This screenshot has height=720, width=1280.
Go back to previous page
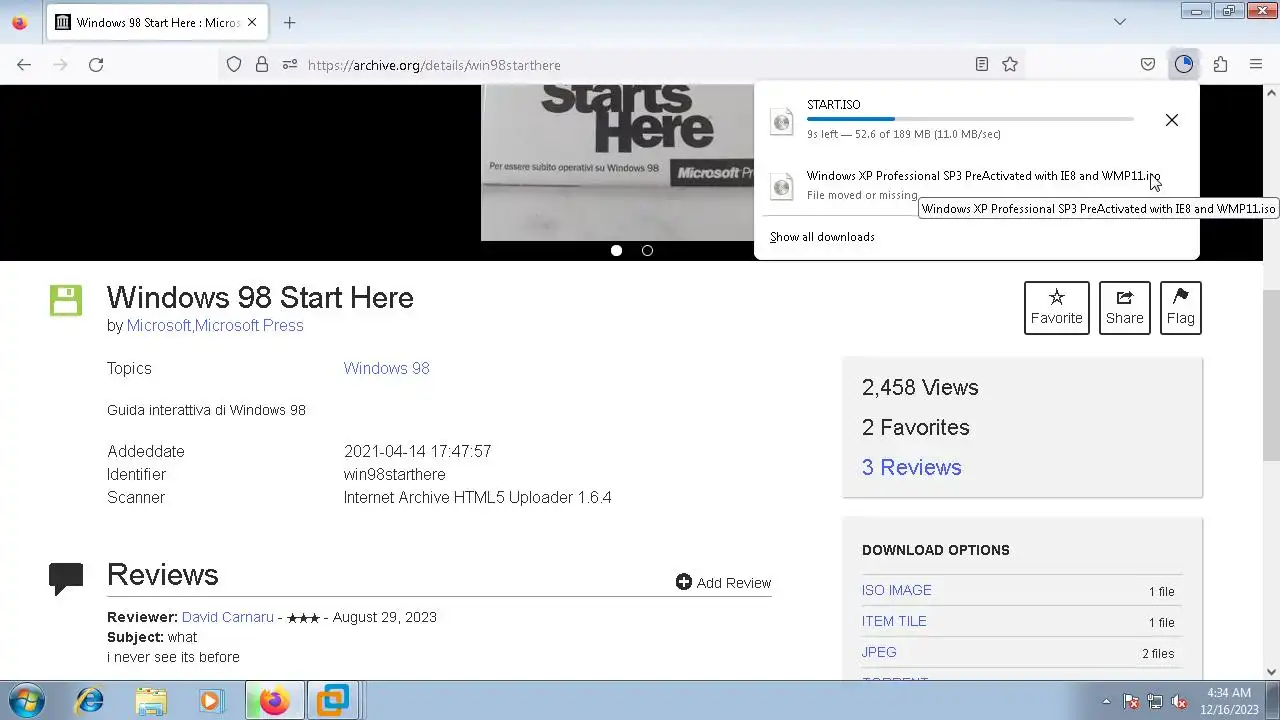coord(24,64)
